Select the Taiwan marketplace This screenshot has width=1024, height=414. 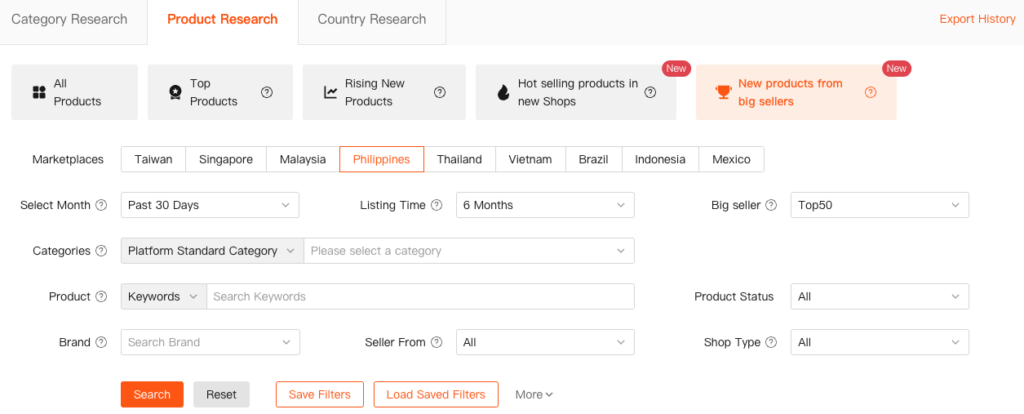click(153, 159)
